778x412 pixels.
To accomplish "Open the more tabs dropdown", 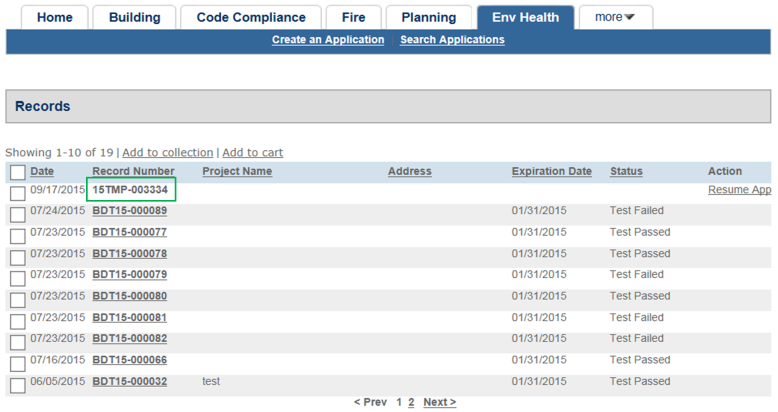I will click(615, 17).
